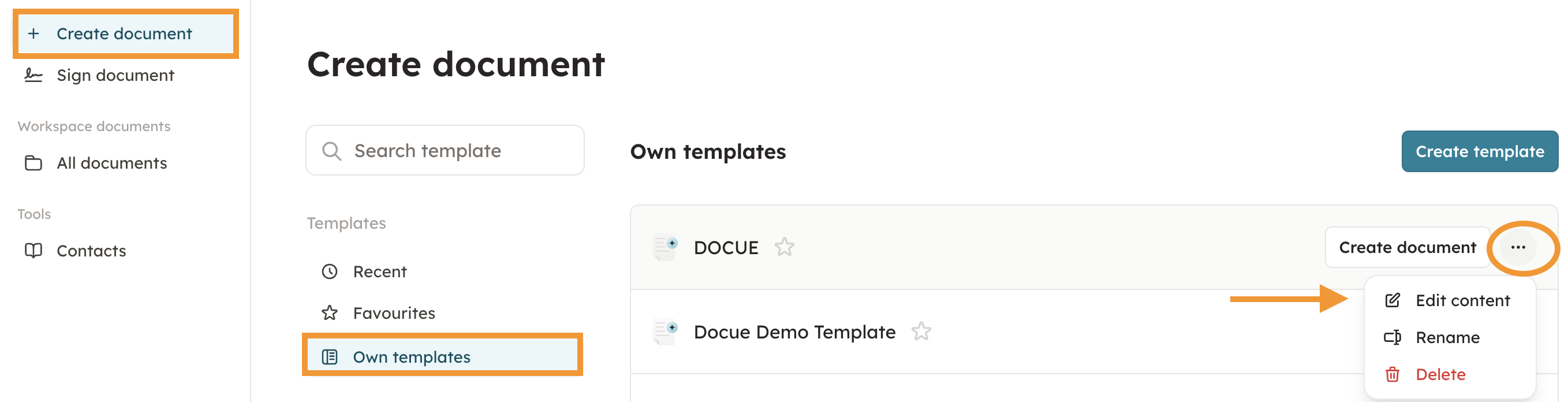
Task: Click the signature icon for Sign document
Action: tap(33, 76)
